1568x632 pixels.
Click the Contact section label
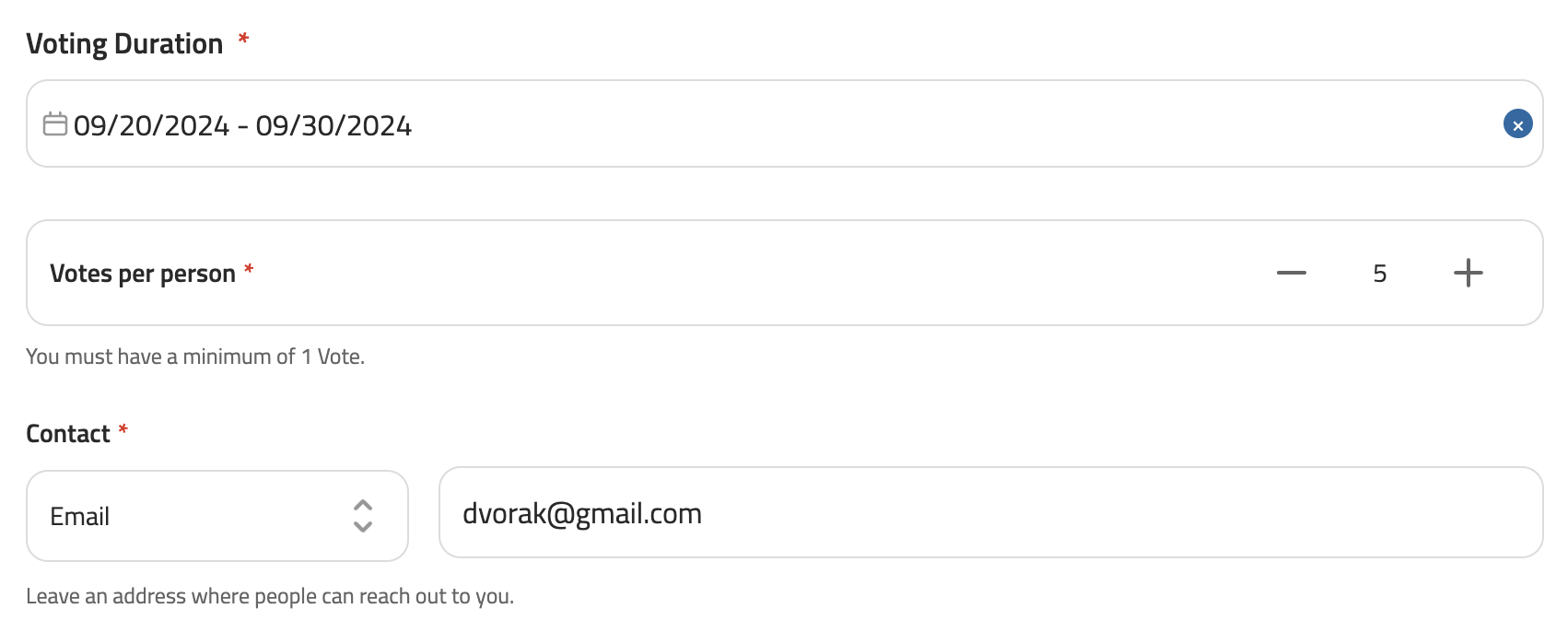pos(68,434)
